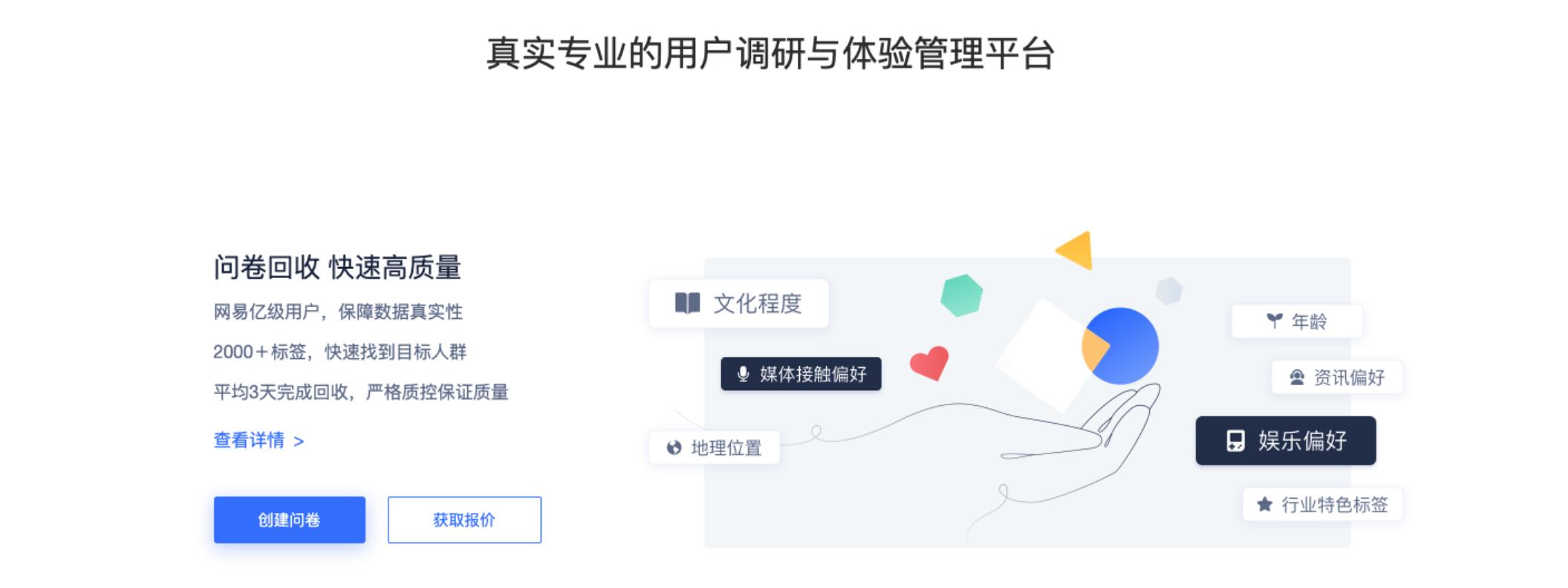This screenshot has height=588, width=1568.
Task: Click the 娱乐偏好 dark tag
Action: point(1284,440)
